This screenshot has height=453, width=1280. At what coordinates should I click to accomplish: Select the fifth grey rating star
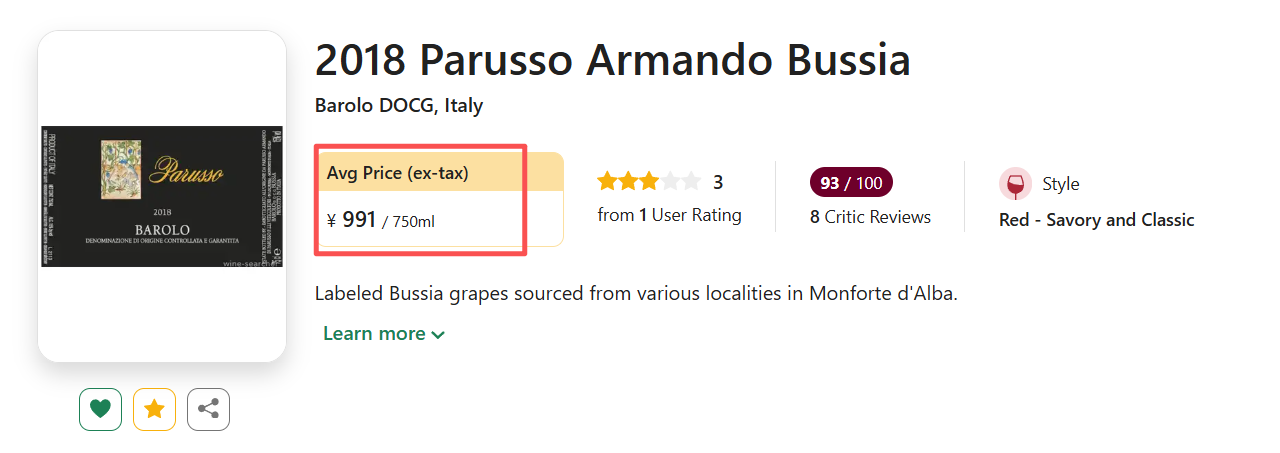click(x=693, y=181)
